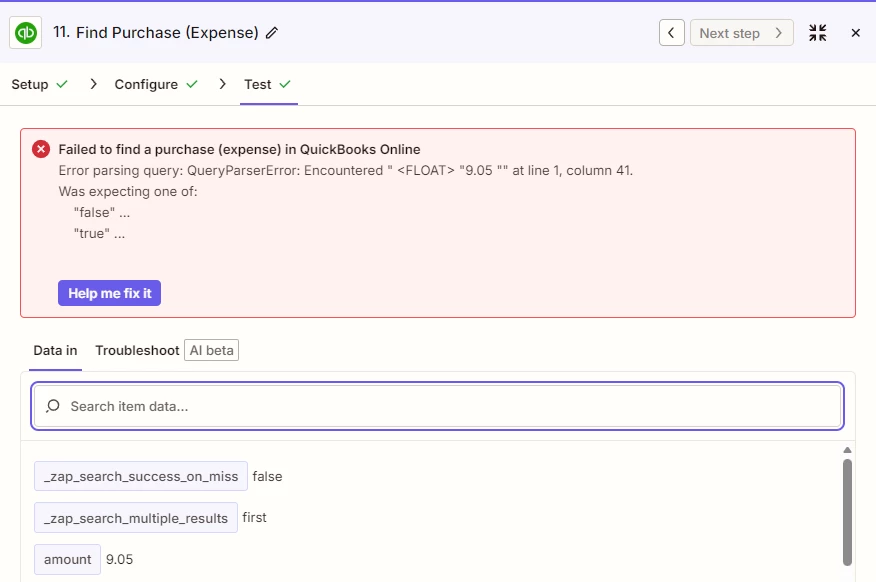This screenshot has height=582, width=876.
Task: Go to the previous step arrow
Action: (672, 33)
